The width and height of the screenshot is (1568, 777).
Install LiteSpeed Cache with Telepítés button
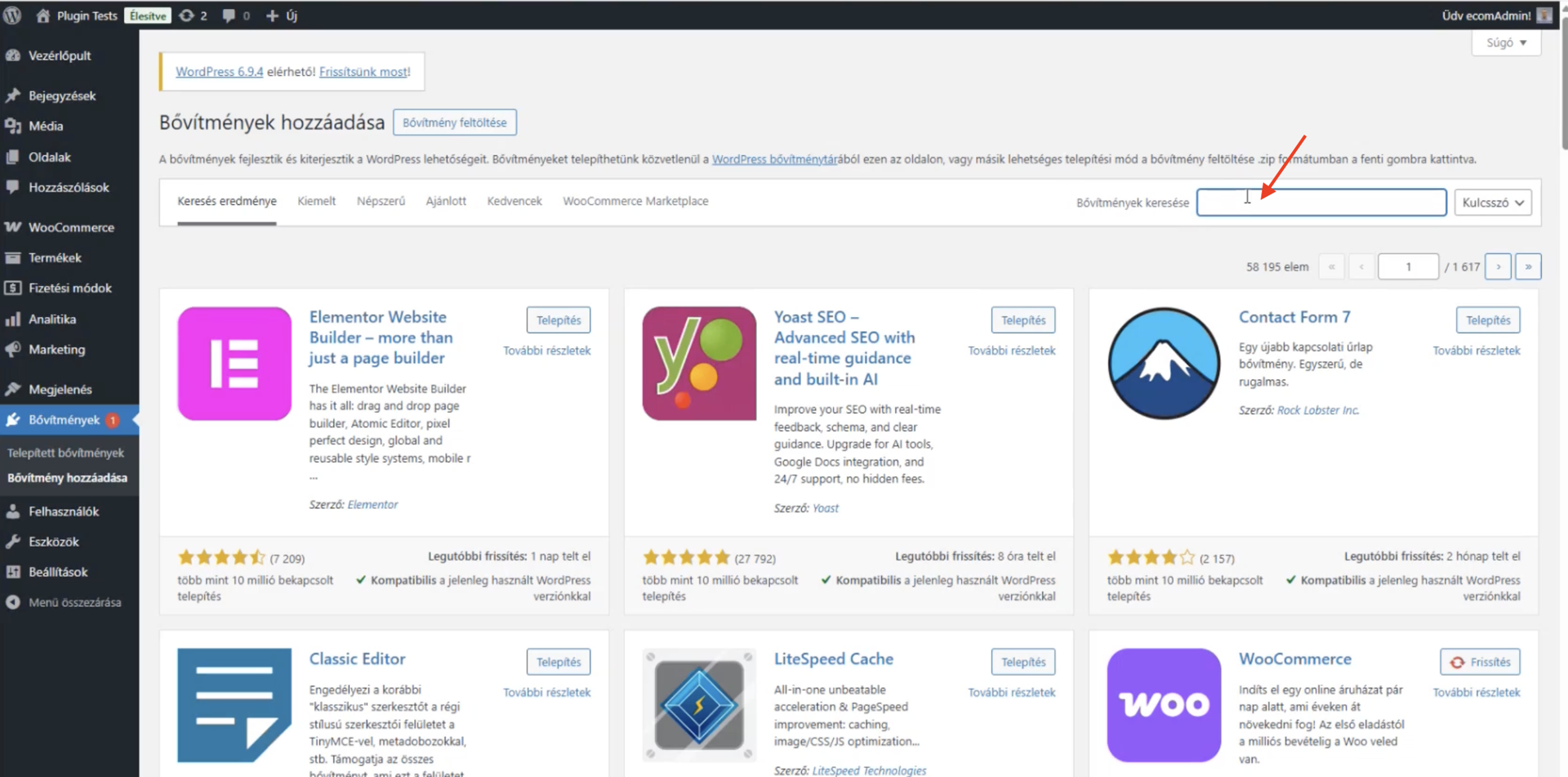pyautogui.click(x=1023, y=662)
